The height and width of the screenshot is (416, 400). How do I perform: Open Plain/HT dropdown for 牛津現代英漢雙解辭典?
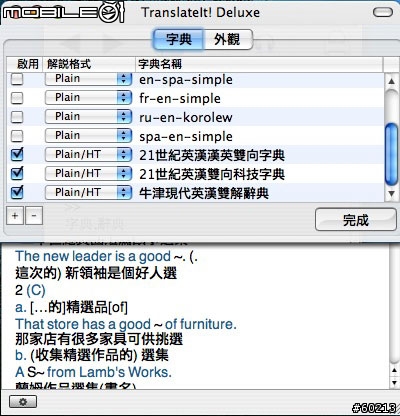pyautogui.click(x=88, y=193)
